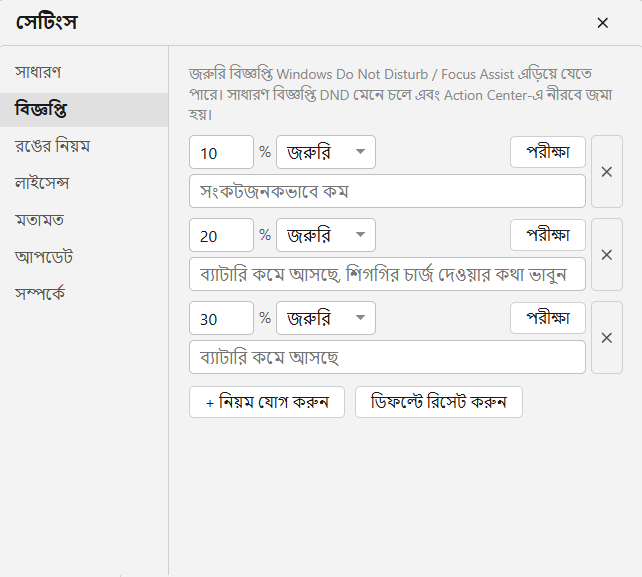Open the জরুরি dropdown for the 20% rule
Screen dimensions: 642x577
coord(326,235)
